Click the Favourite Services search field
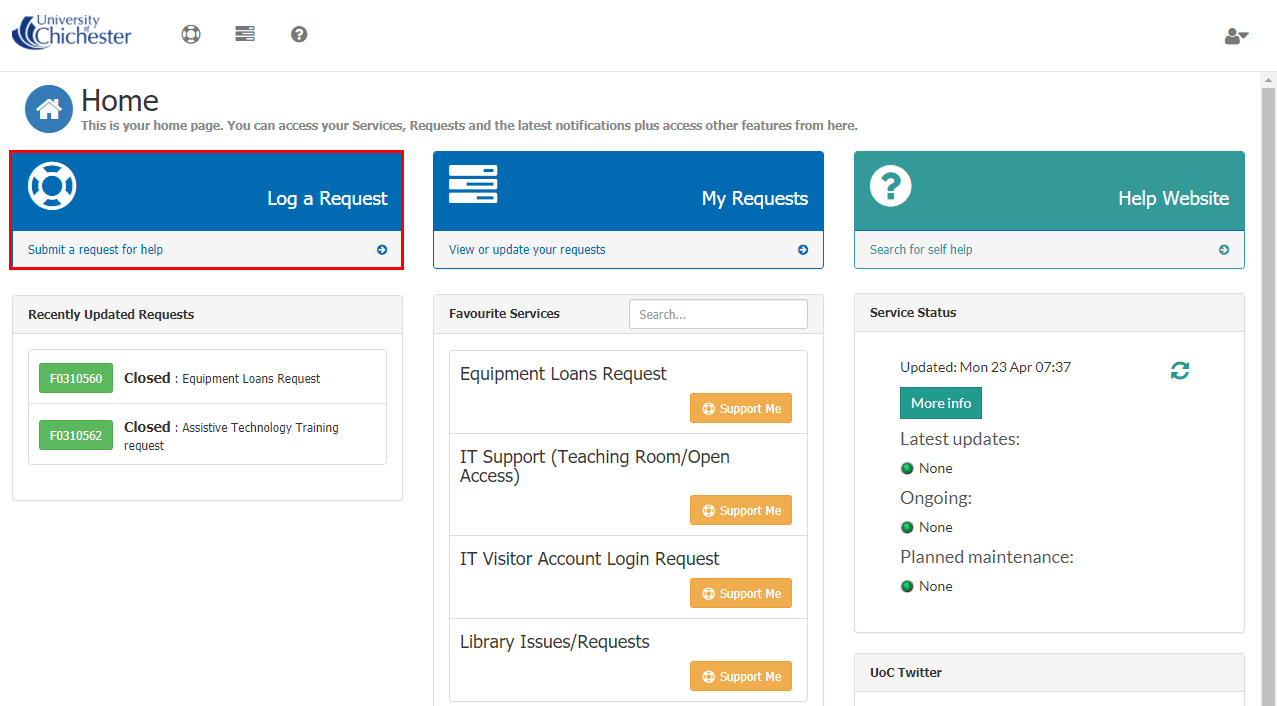Image resolution: width=1277 pixels, height=706 pixels. pos(717,313)
